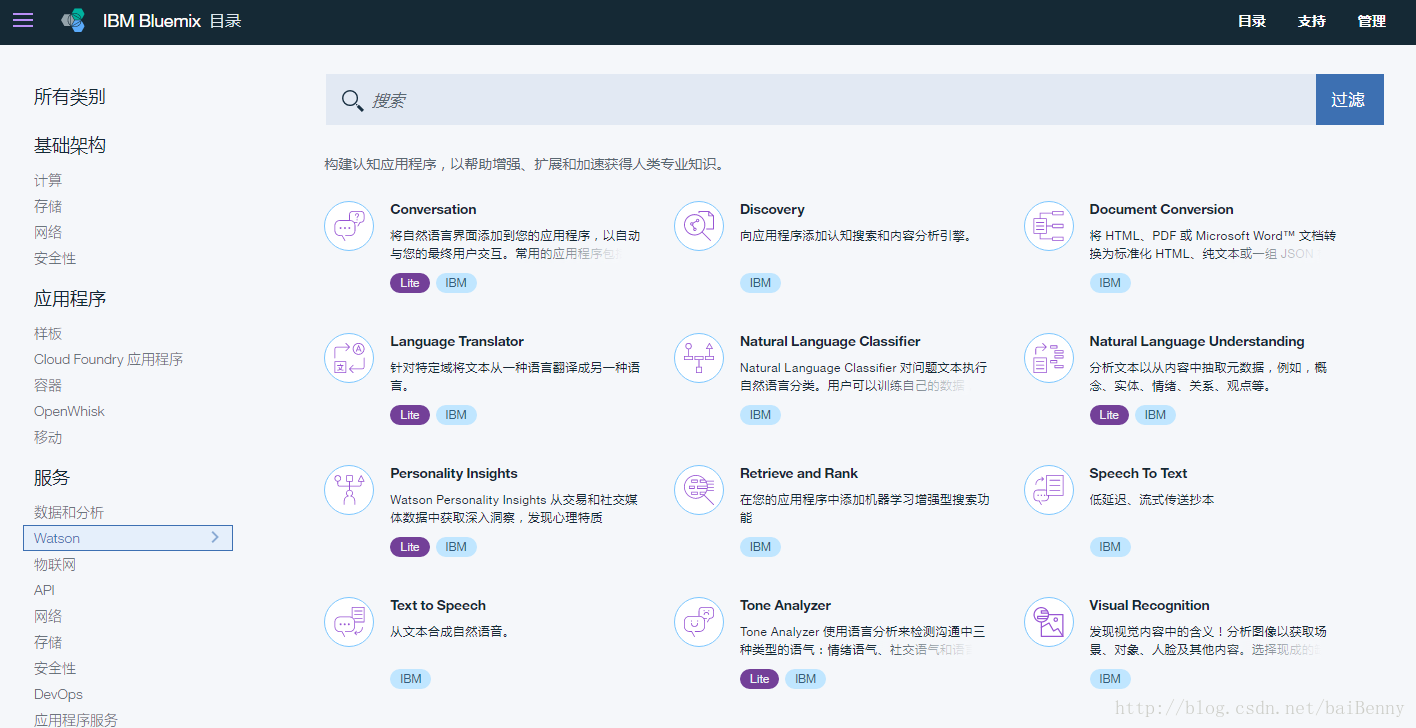
Task: Open the Text to Speech icon
Action: coord(349,622)
